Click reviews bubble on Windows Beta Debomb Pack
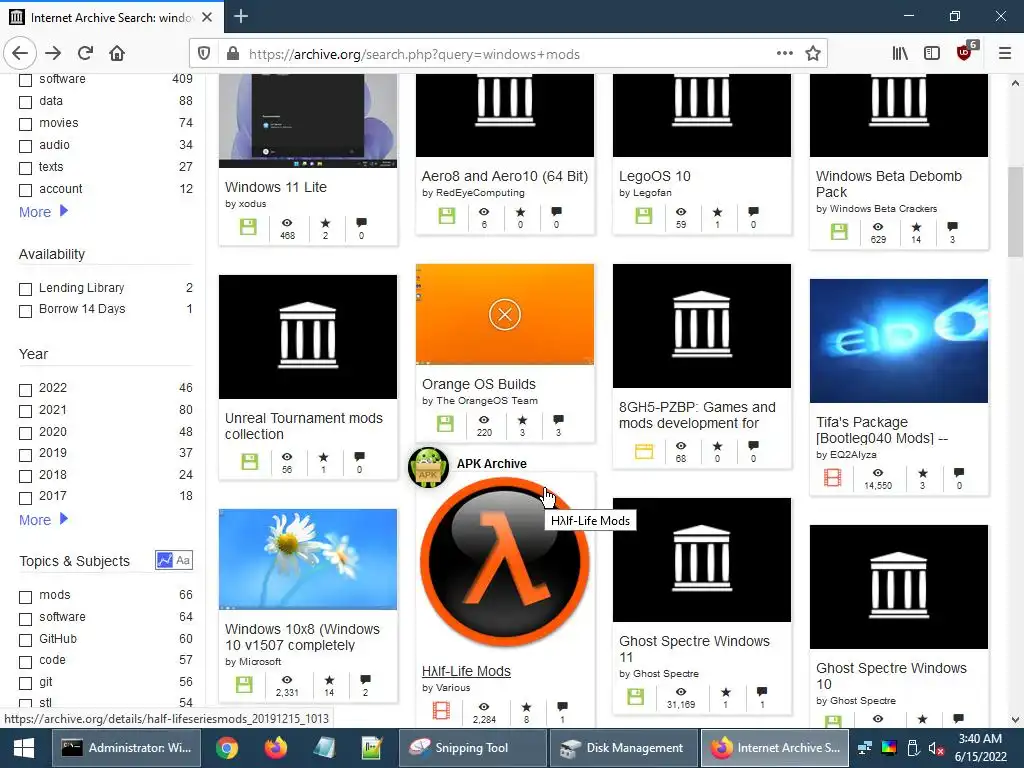This screenshot has height=768, width=1024. (x=952, y=227)
